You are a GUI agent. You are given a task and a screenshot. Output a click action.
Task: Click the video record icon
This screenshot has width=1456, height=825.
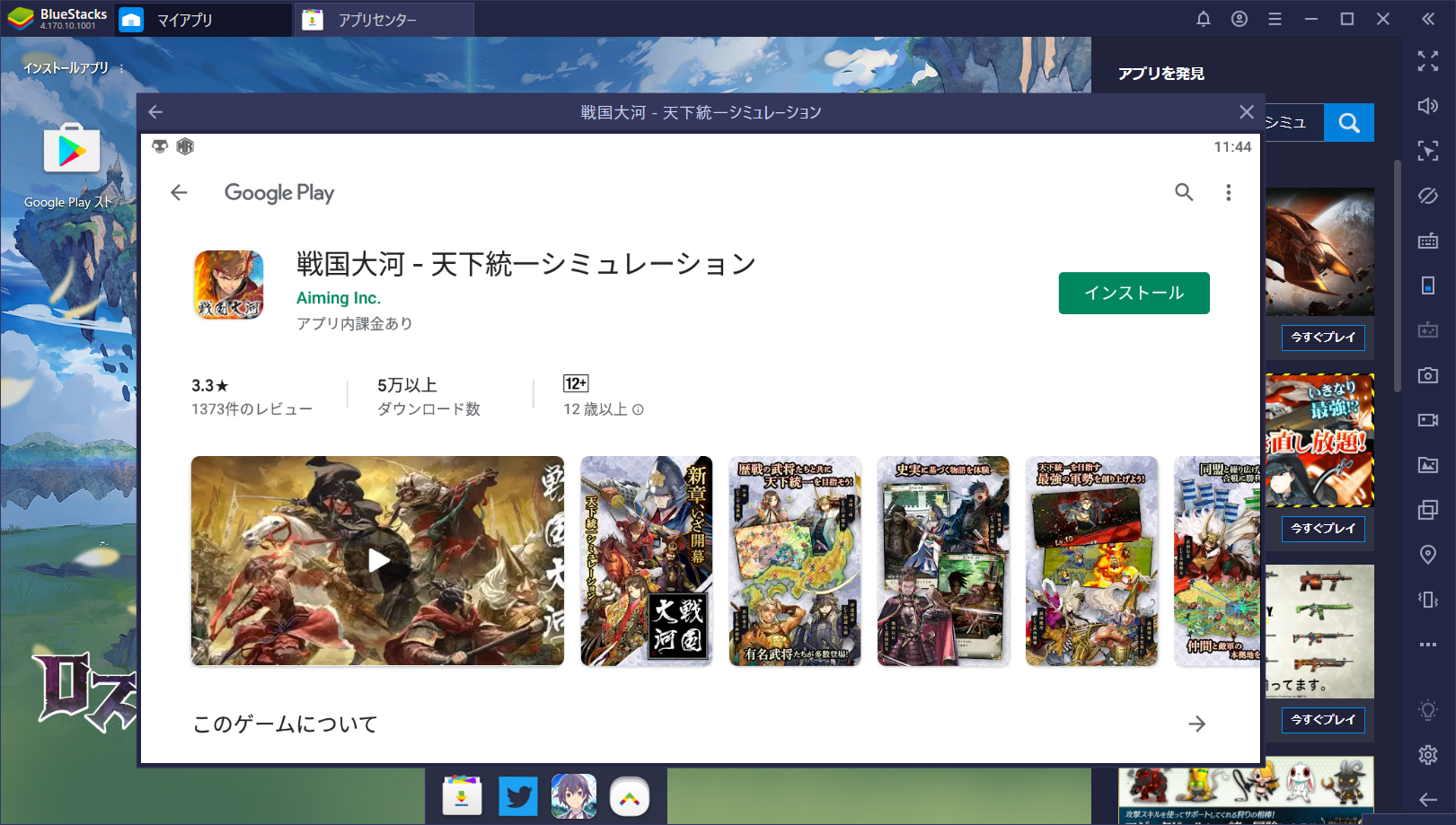(1428, 420)
